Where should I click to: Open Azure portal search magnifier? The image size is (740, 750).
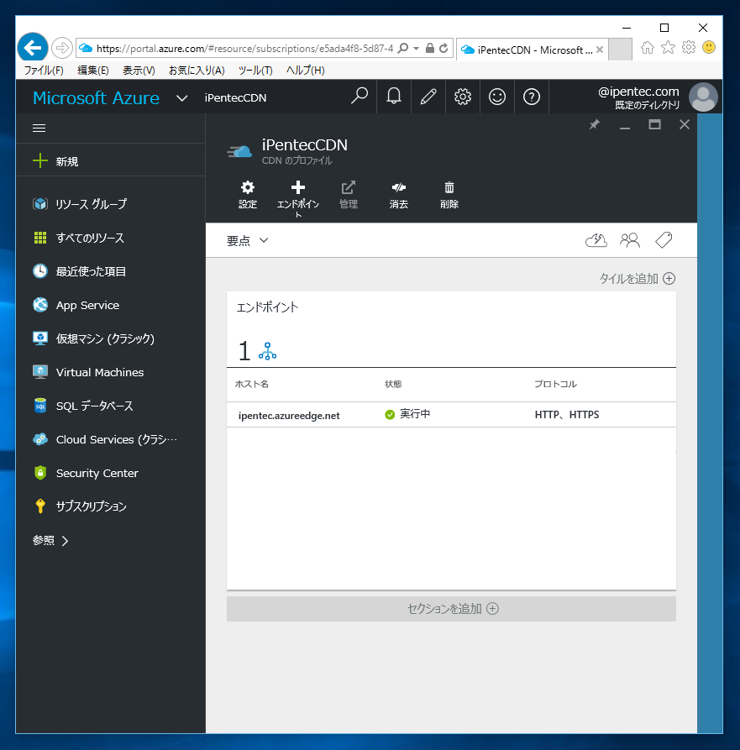pos(359,97)
